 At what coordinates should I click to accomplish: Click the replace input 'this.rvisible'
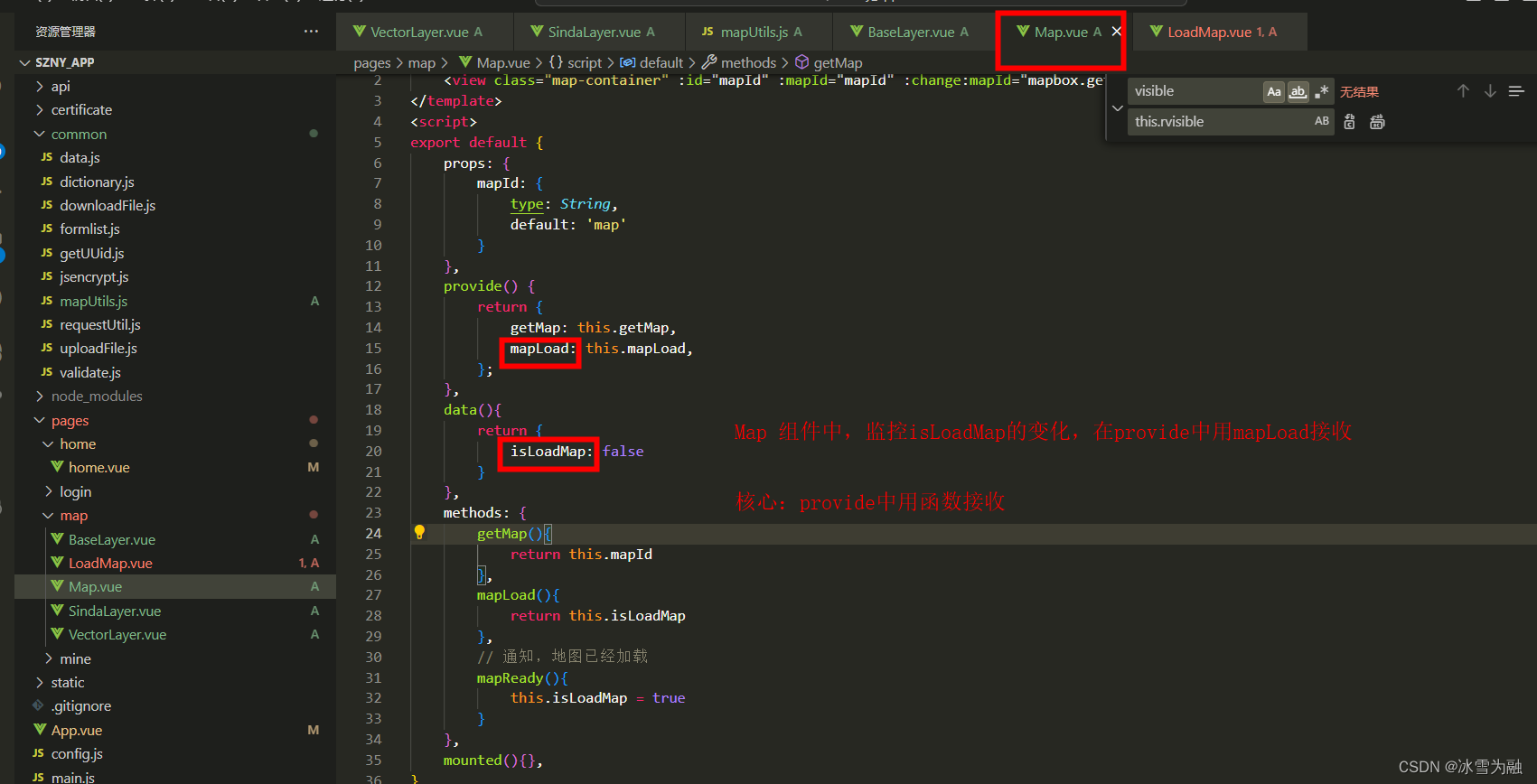[1220, 121]
